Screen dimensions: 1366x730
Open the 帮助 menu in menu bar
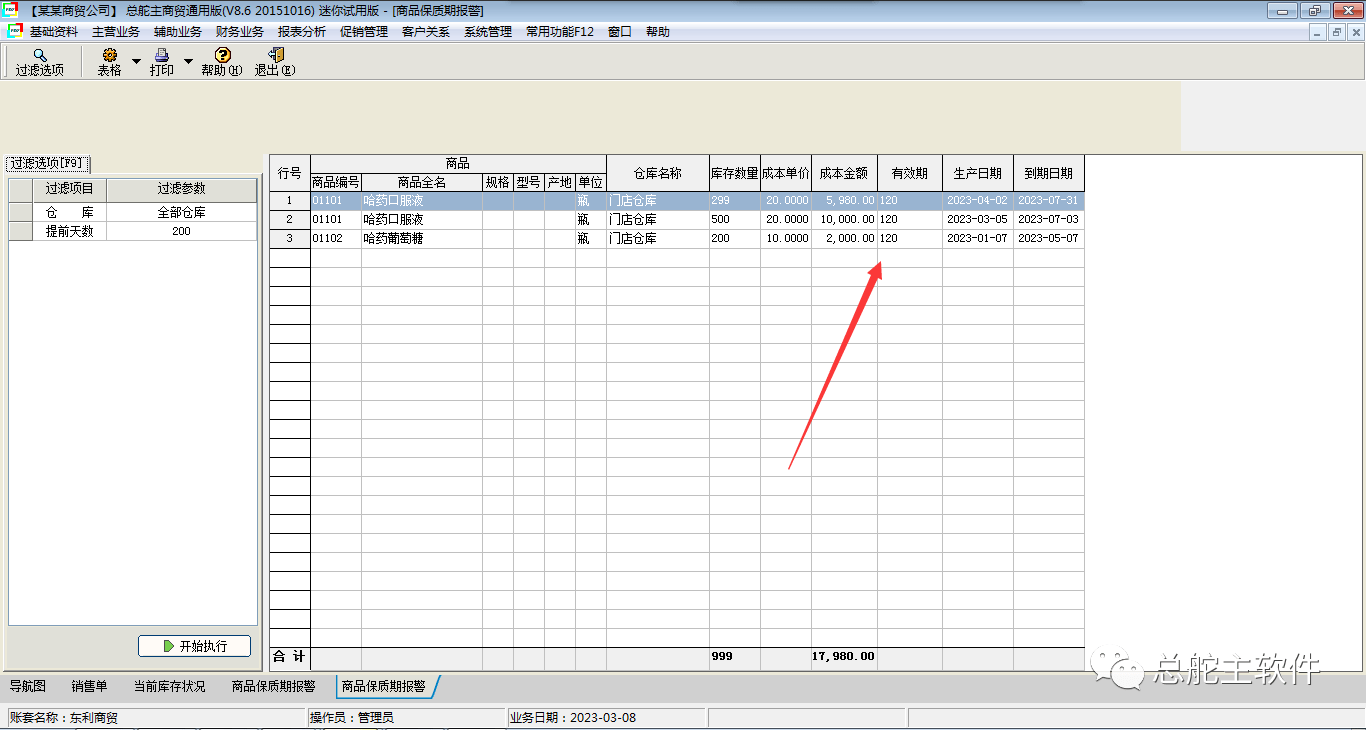click(x=658, y=32)
